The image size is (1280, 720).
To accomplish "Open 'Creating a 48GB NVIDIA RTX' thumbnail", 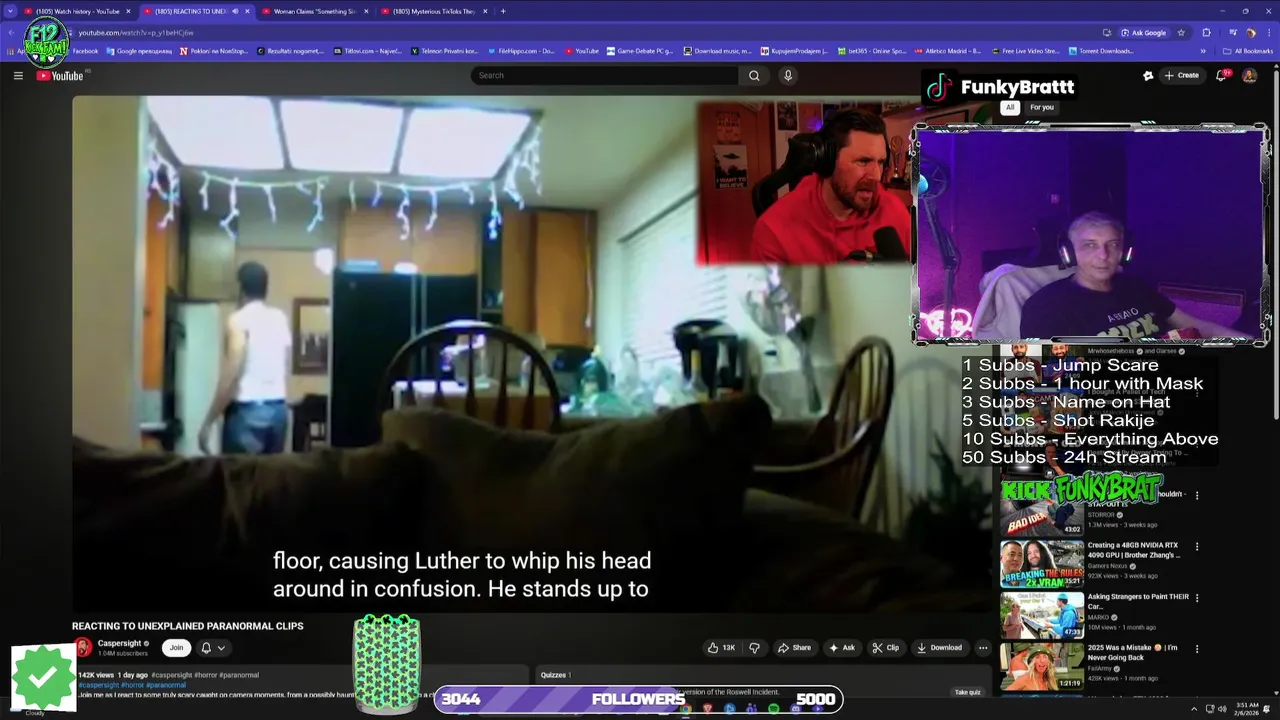I will pyautogui.click(x=1042, y=564).
